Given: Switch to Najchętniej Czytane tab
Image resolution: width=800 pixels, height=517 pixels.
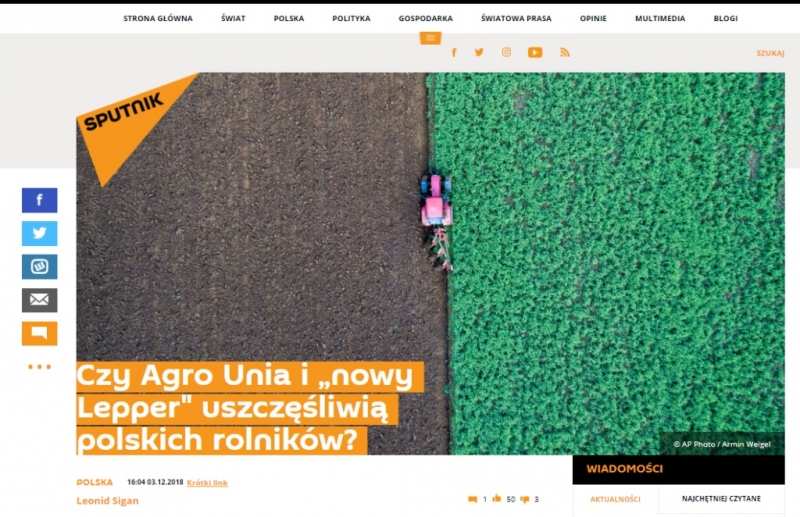Looking at the screenshot, I should click(721, 498).
